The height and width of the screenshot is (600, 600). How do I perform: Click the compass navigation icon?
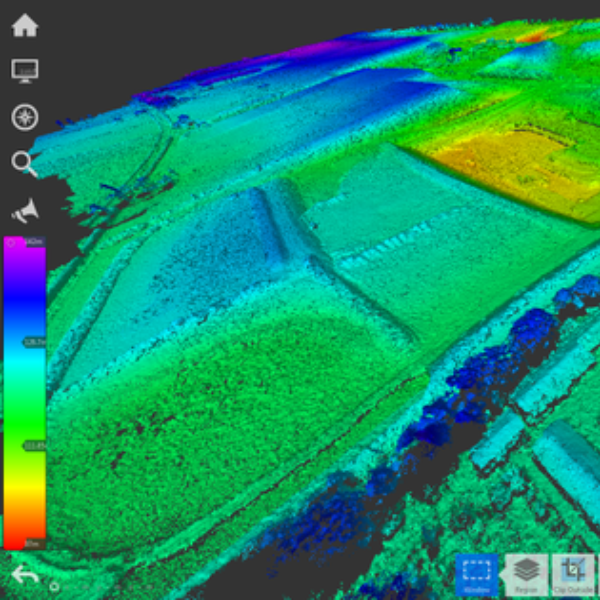[24, 117]
